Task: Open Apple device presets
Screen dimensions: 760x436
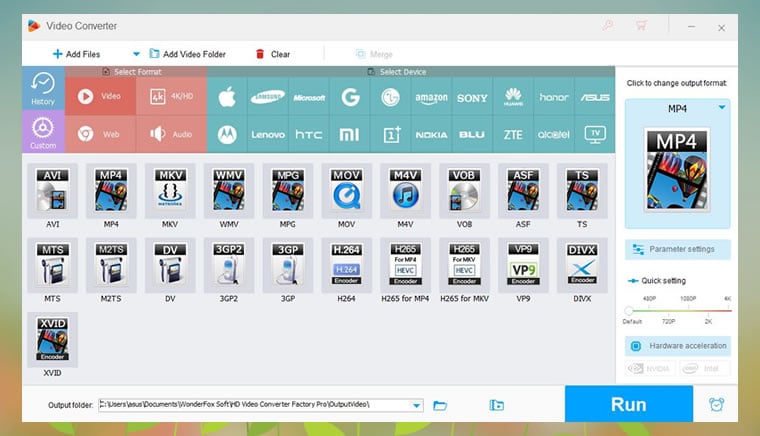Action: (x=227, y=97)
